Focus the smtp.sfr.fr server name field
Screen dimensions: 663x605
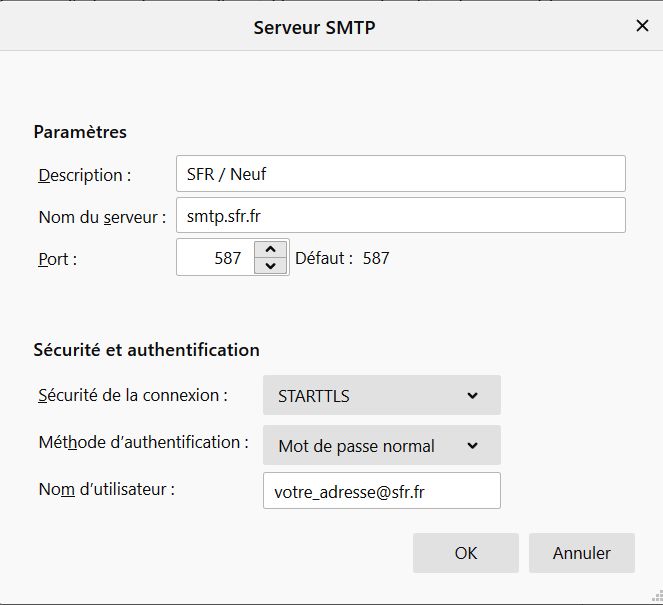pos(400,215)
